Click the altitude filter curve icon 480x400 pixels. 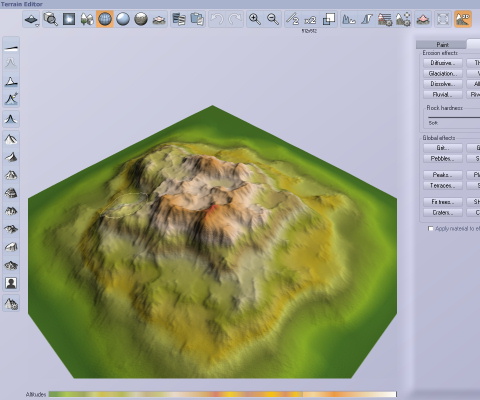[367, 19]
